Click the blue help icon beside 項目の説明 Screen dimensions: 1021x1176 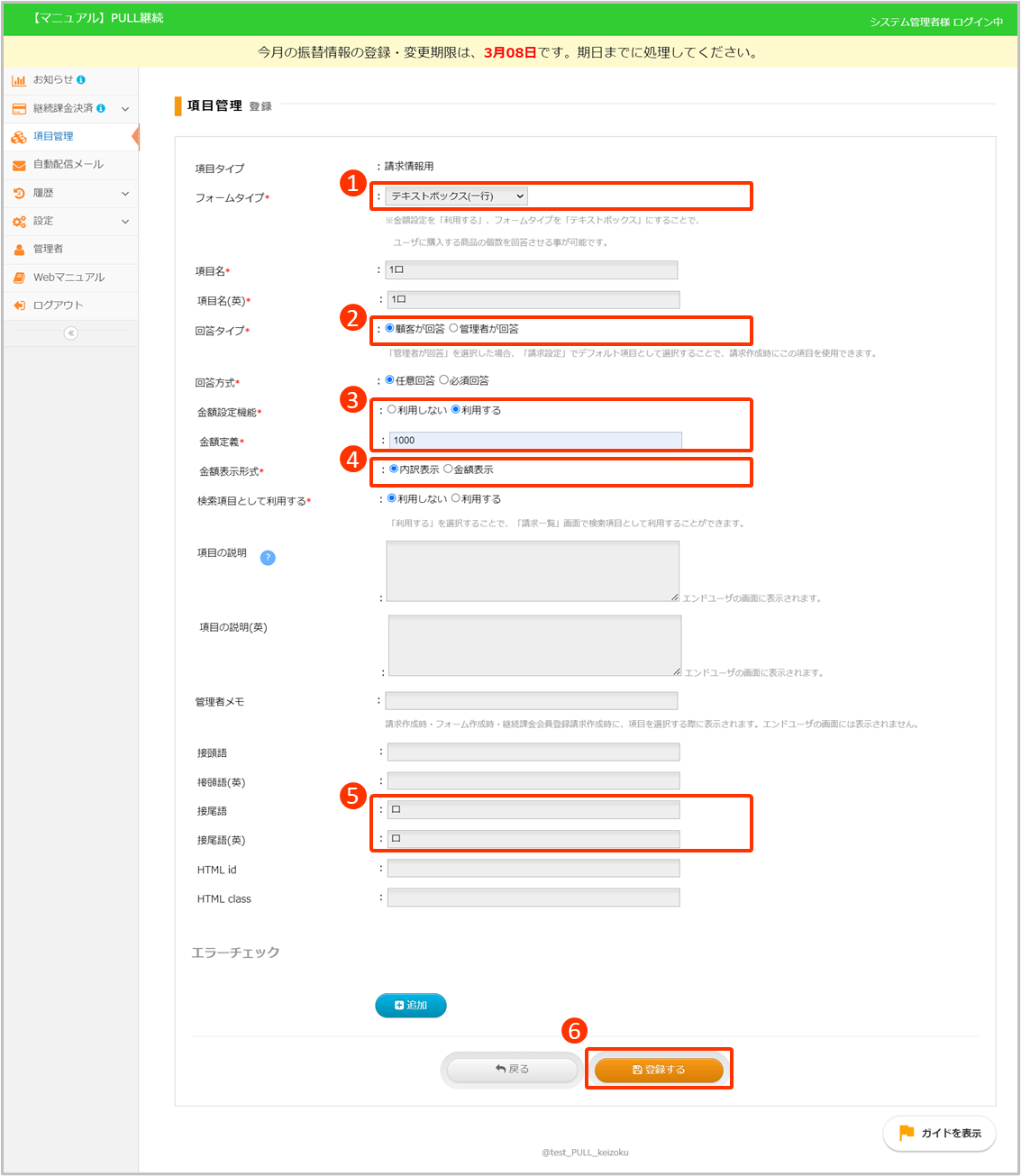tap(268, 558)
